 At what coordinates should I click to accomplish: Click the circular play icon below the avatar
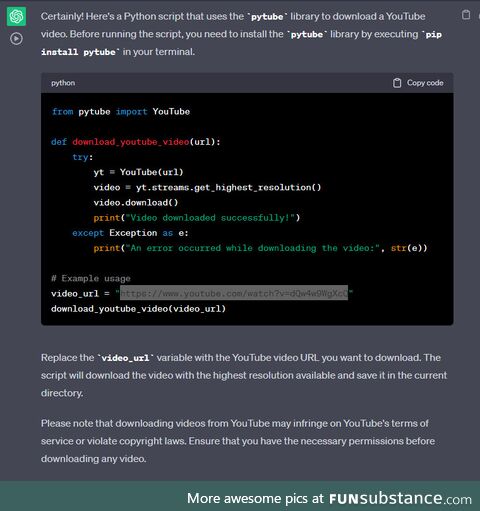tap(16, 39)
